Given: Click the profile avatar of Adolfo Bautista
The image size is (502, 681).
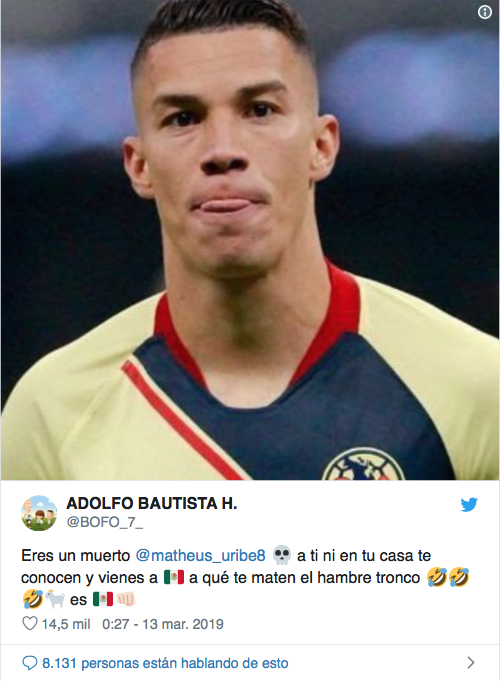Looking at the screenshot, I should 39,513.
